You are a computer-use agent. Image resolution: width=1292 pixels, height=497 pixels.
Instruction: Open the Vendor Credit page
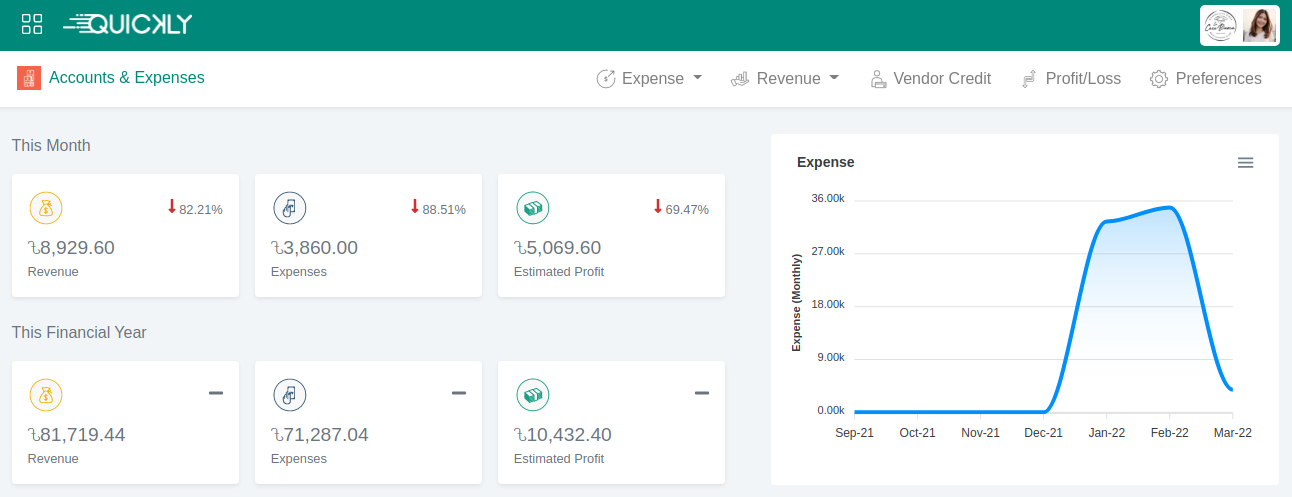930,79
